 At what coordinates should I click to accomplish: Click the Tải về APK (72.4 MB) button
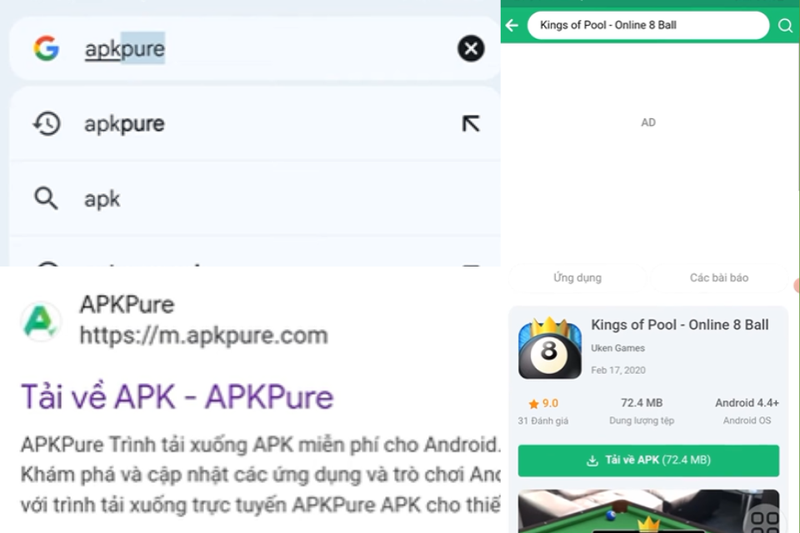tap(648, 461)
